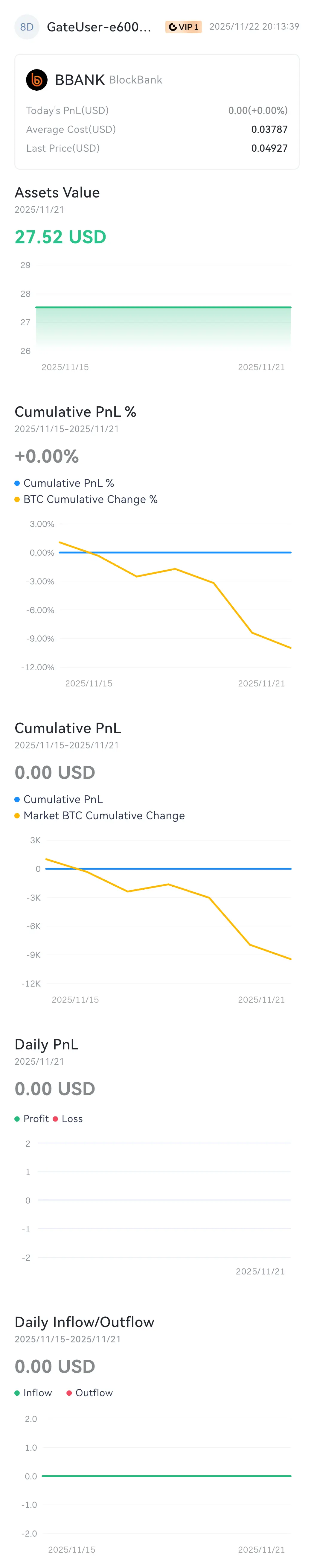Click the BBANK orange coin logo
Viewport: 314px width, 1568px height.
[x=36, y=80]
